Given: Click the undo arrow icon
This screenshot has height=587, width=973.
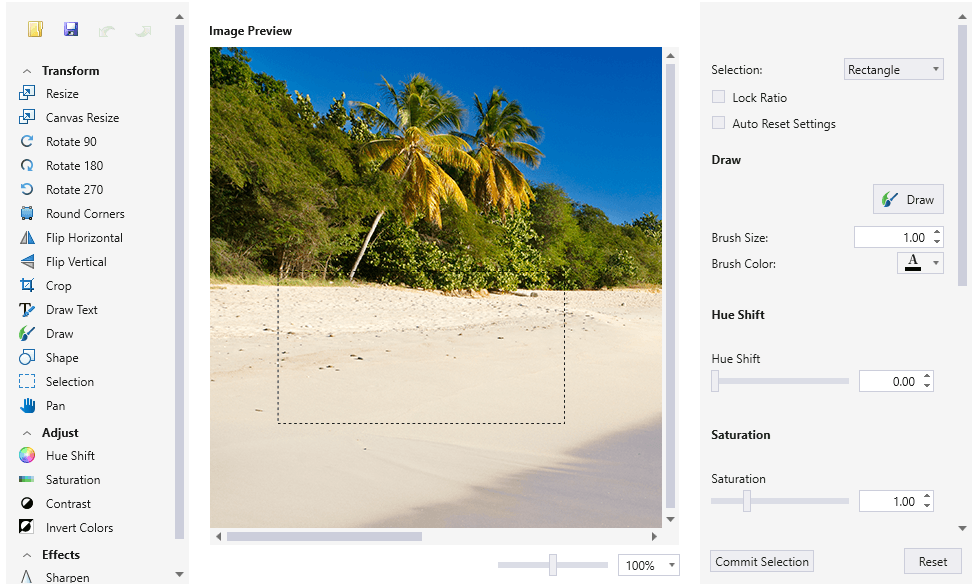Looking at the screenshot, I should pos(107,30).
